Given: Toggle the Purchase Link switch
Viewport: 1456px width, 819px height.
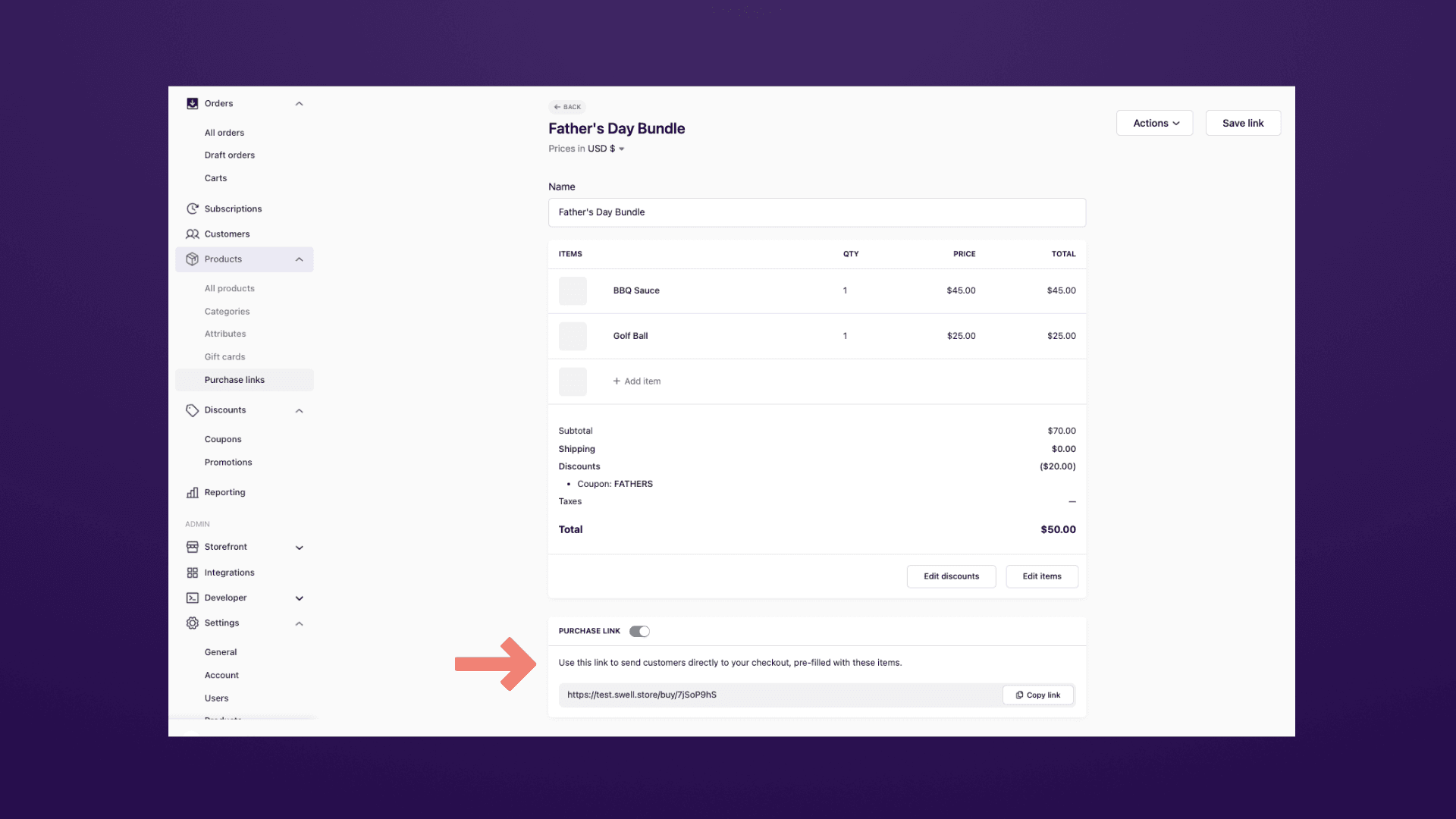Looking at the screenshot, I should tap(639, 632).
